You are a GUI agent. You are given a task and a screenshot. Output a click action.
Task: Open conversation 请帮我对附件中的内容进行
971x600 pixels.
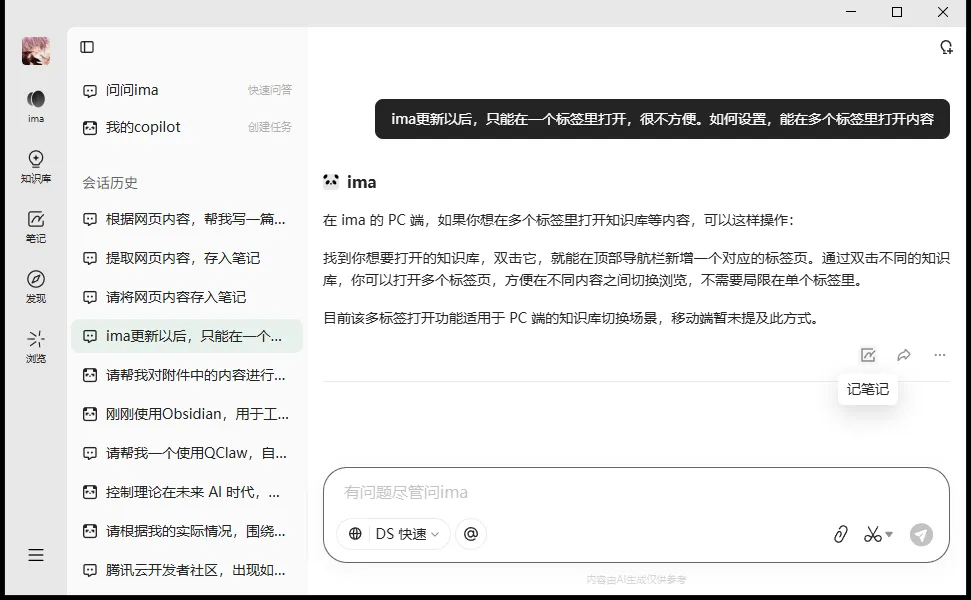[187, 375]
